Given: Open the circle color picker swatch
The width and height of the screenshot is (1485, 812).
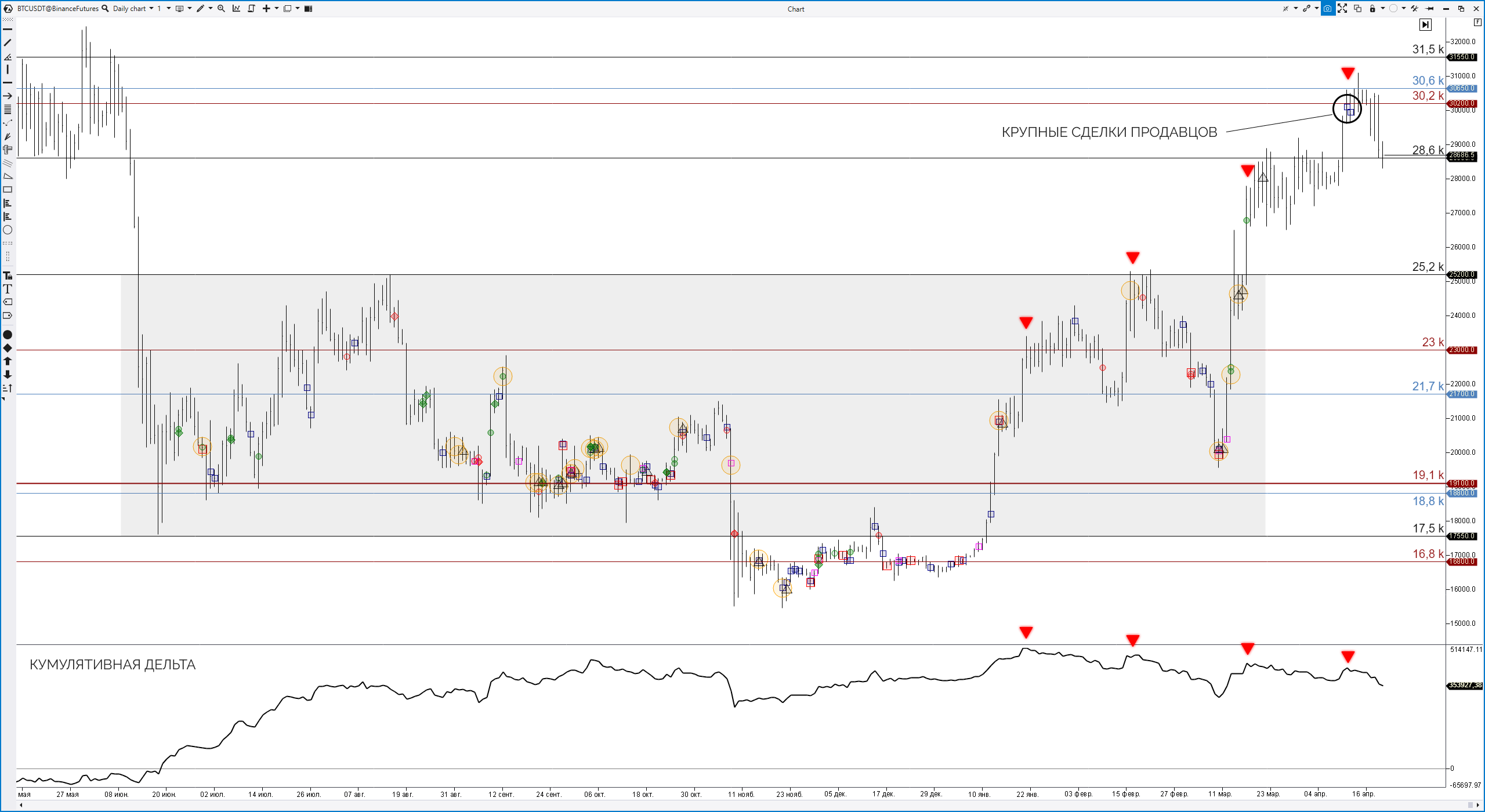Looking at the screenshot, I should pyautogui.click(x=1393, y=9).
